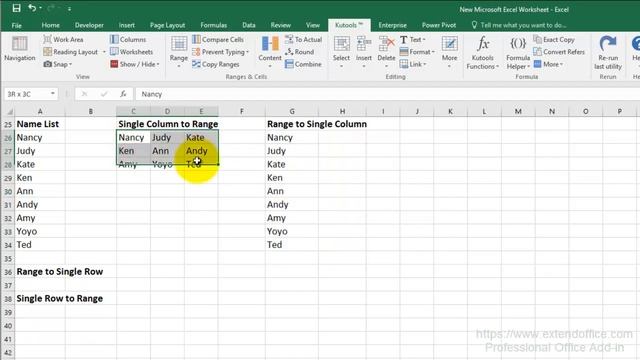The image size is (640, 360).
Task: Open the Delete tool in Editing group
Action: point(386,51)
